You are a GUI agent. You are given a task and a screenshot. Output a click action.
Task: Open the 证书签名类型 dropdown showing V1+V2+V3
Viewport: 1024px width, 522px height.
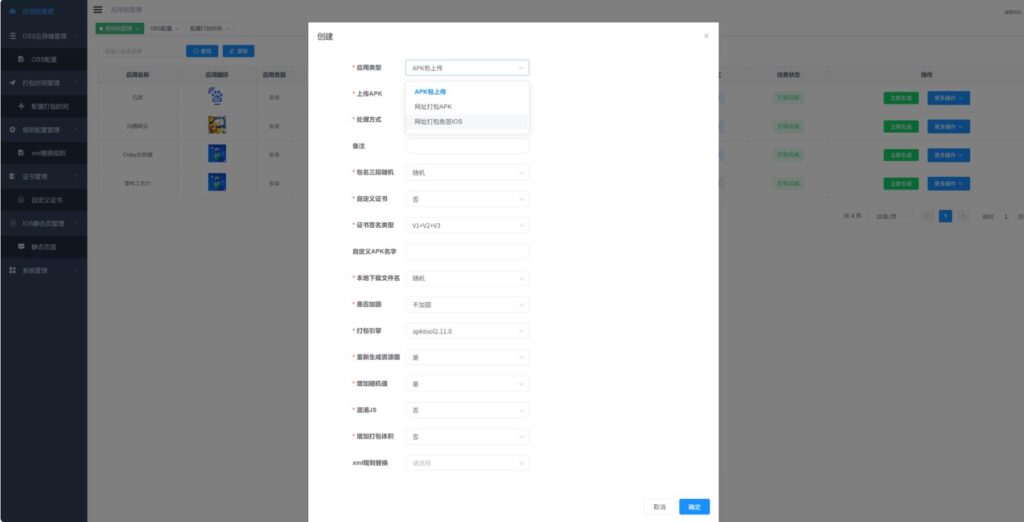coord(467,226)
